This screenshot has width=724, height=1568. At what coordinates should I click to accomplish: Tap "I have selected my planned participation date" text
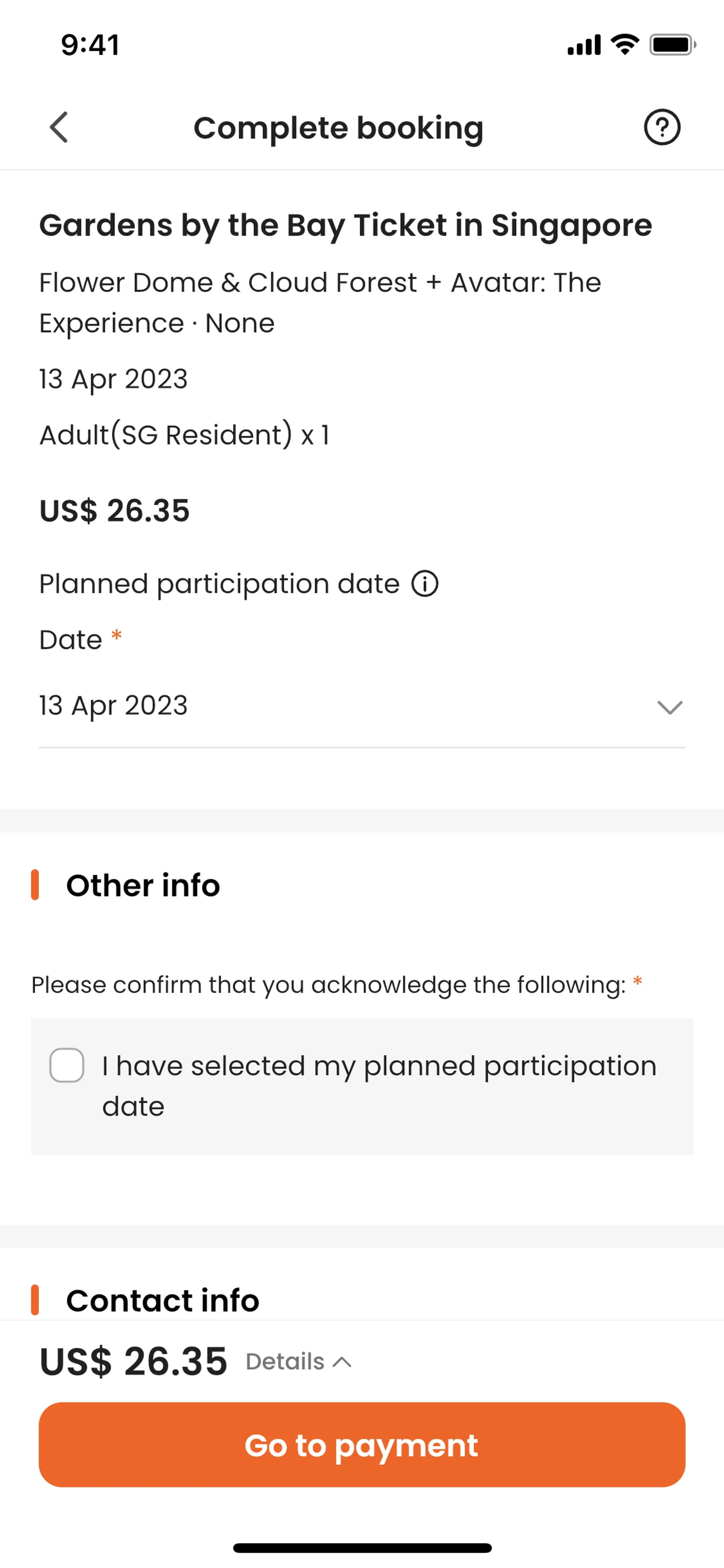pos(379,1085)
